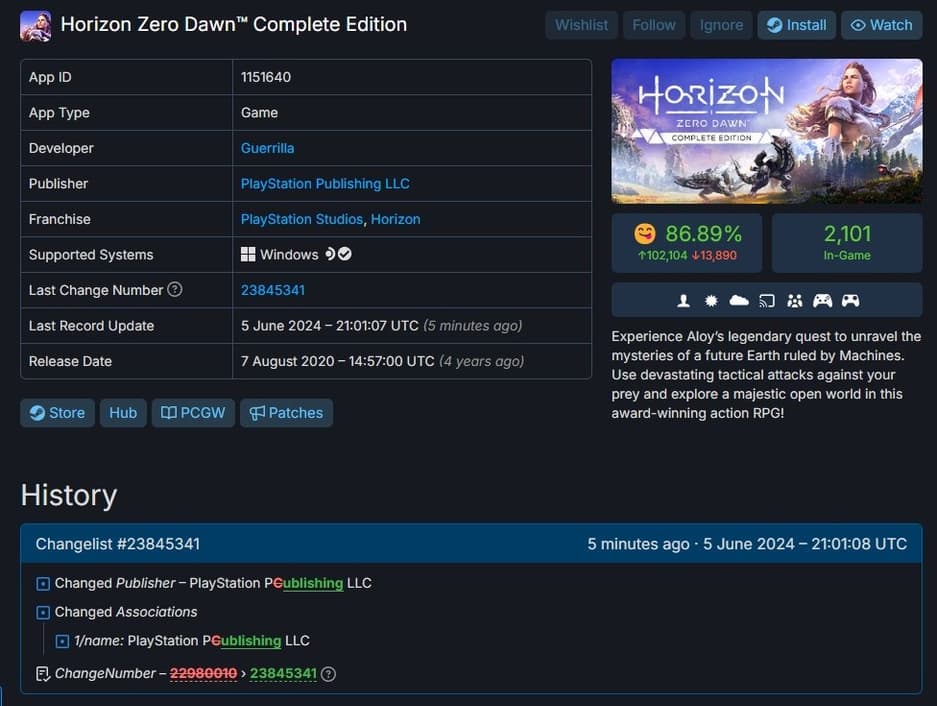Open the Guerrilla developer link
Image resolution: width=937 pixels, height=706 pixels.
click(267, 148)
